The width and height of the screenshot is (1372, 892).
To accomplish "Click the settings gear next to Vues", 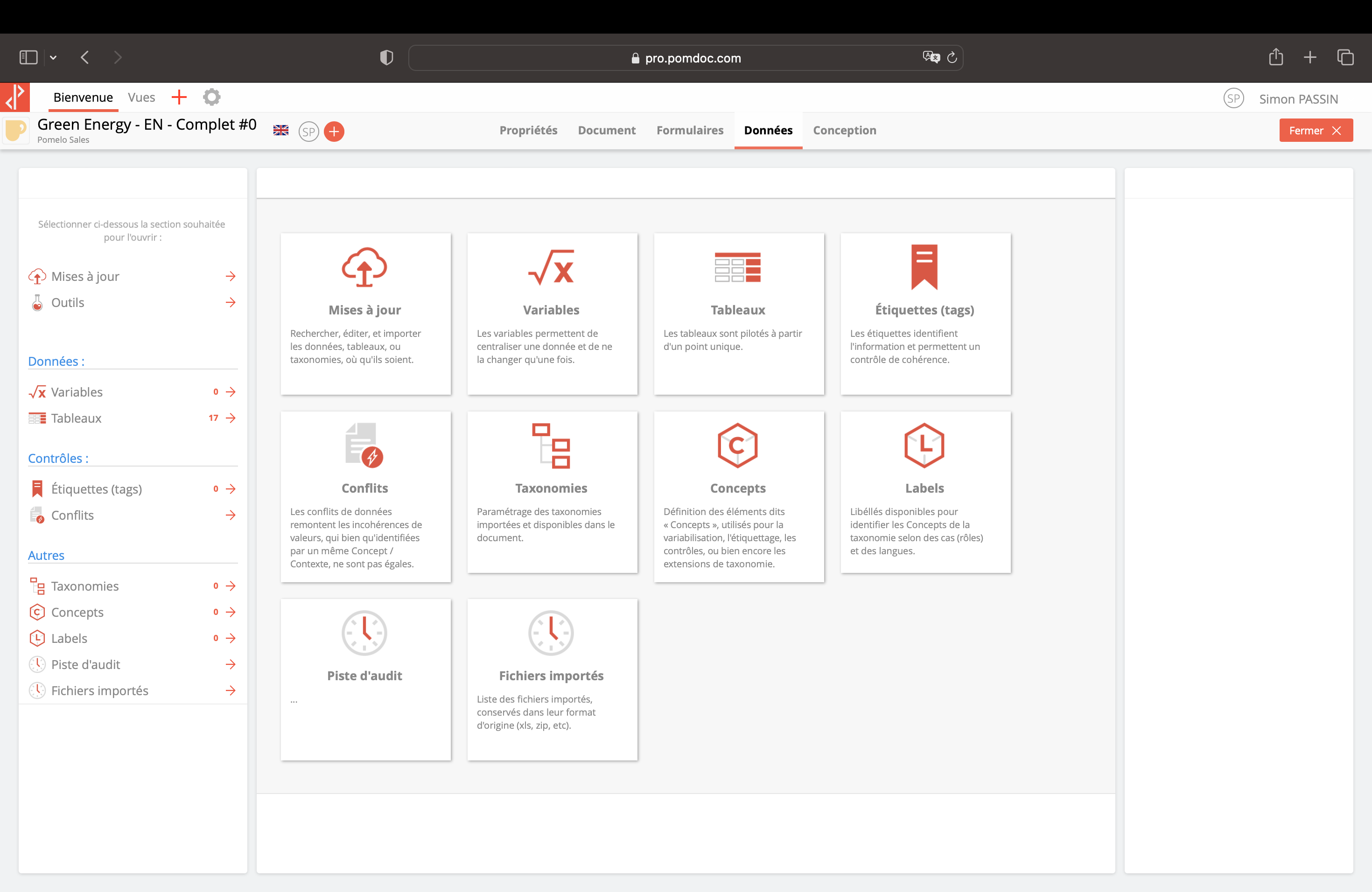I will click(211, 98).
